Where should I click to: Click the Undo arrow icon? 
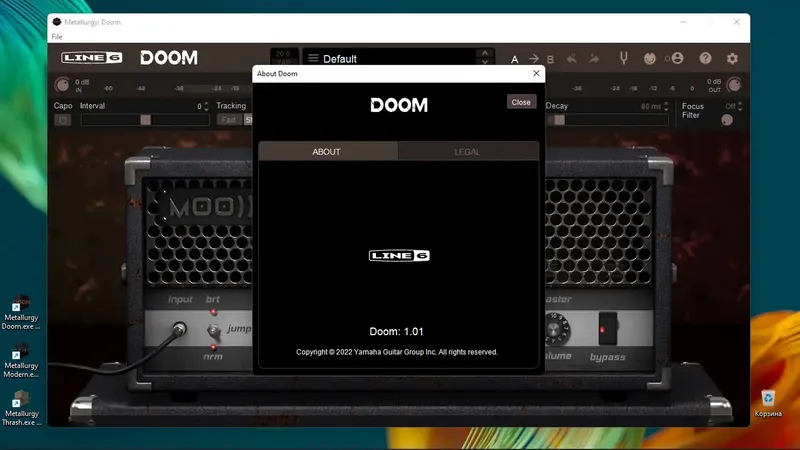click(572, 59)
